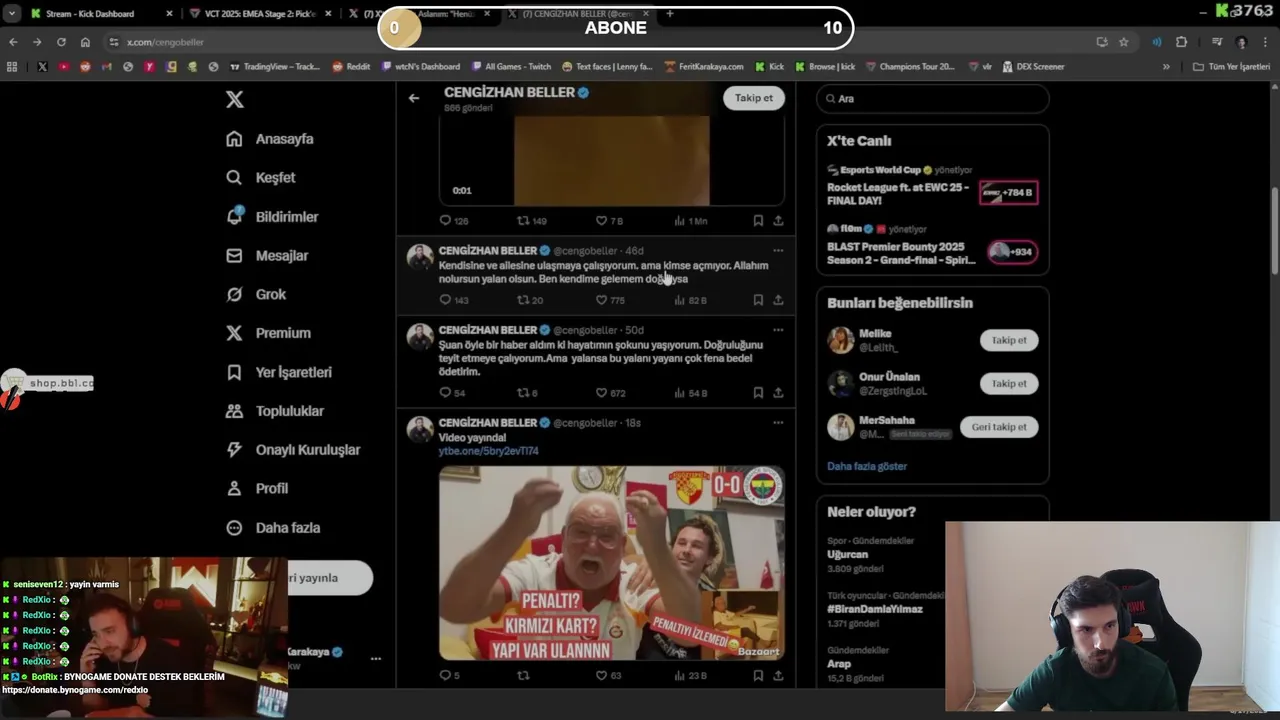This screenshot has width=1280, height=720.
Task: Open the ytbe.one/5bry2evTi74 link
Action: (x=488, y=451)
